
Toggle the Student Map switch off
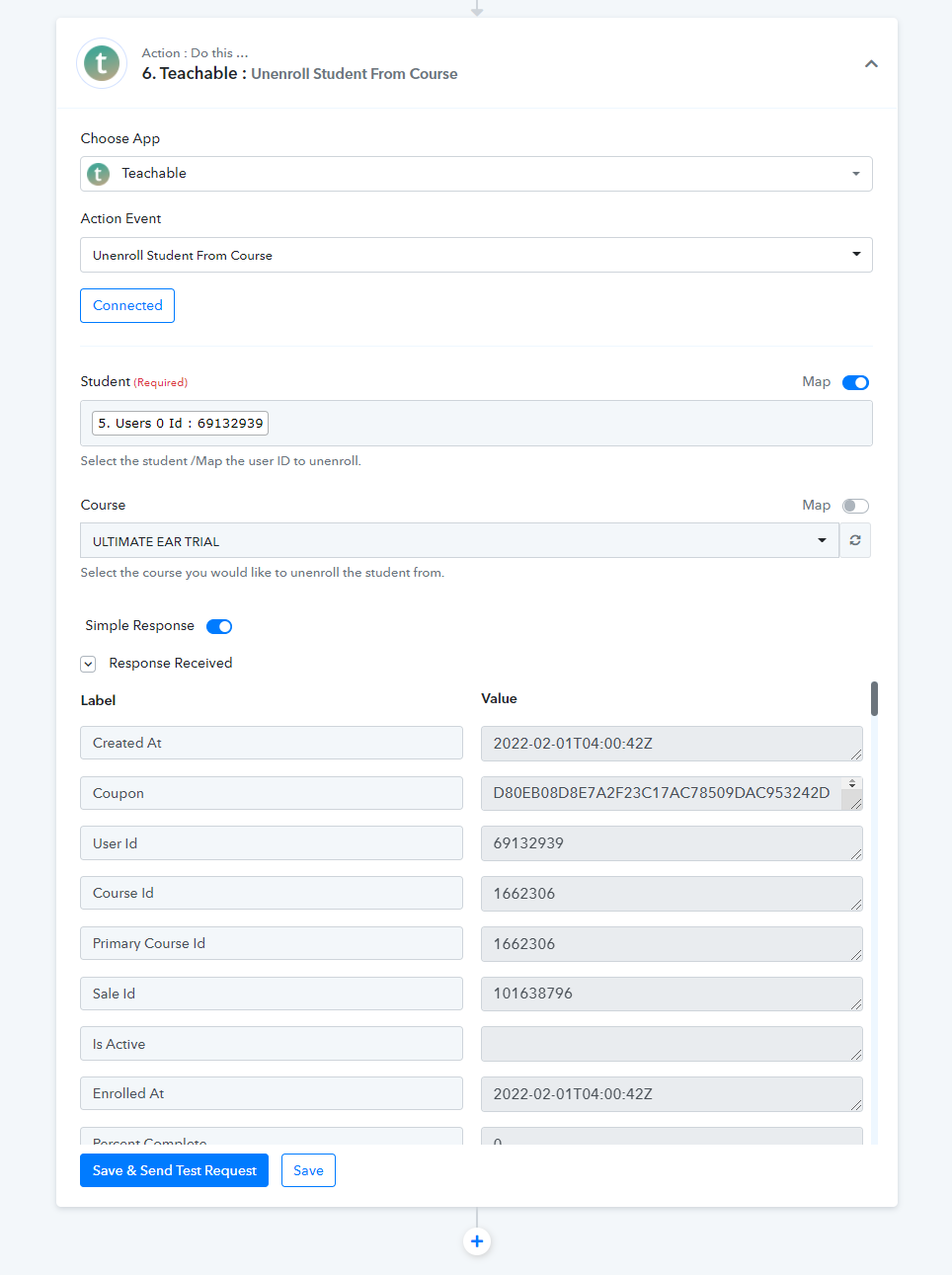(x=855, y=382)
